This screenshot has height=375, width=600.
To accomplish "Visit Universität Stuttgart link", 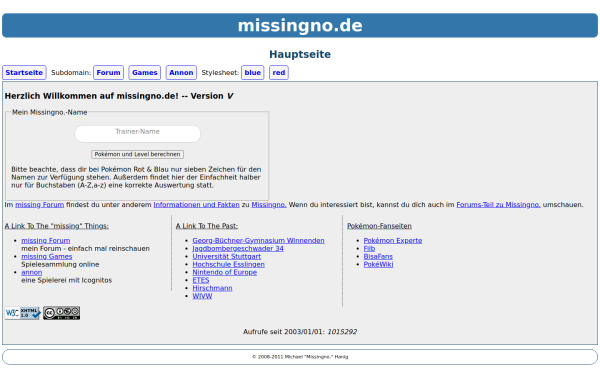I will 227,256.
